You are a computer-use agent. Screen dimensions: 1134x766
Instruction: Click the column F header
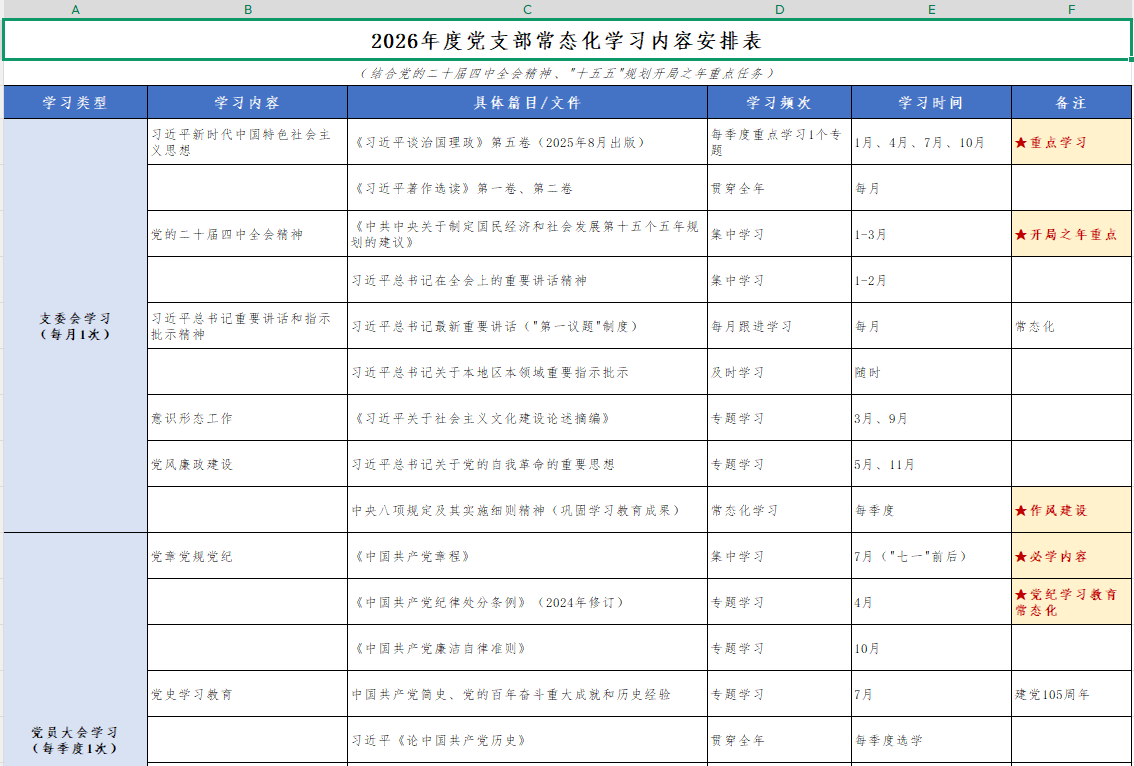point(1071,9)
